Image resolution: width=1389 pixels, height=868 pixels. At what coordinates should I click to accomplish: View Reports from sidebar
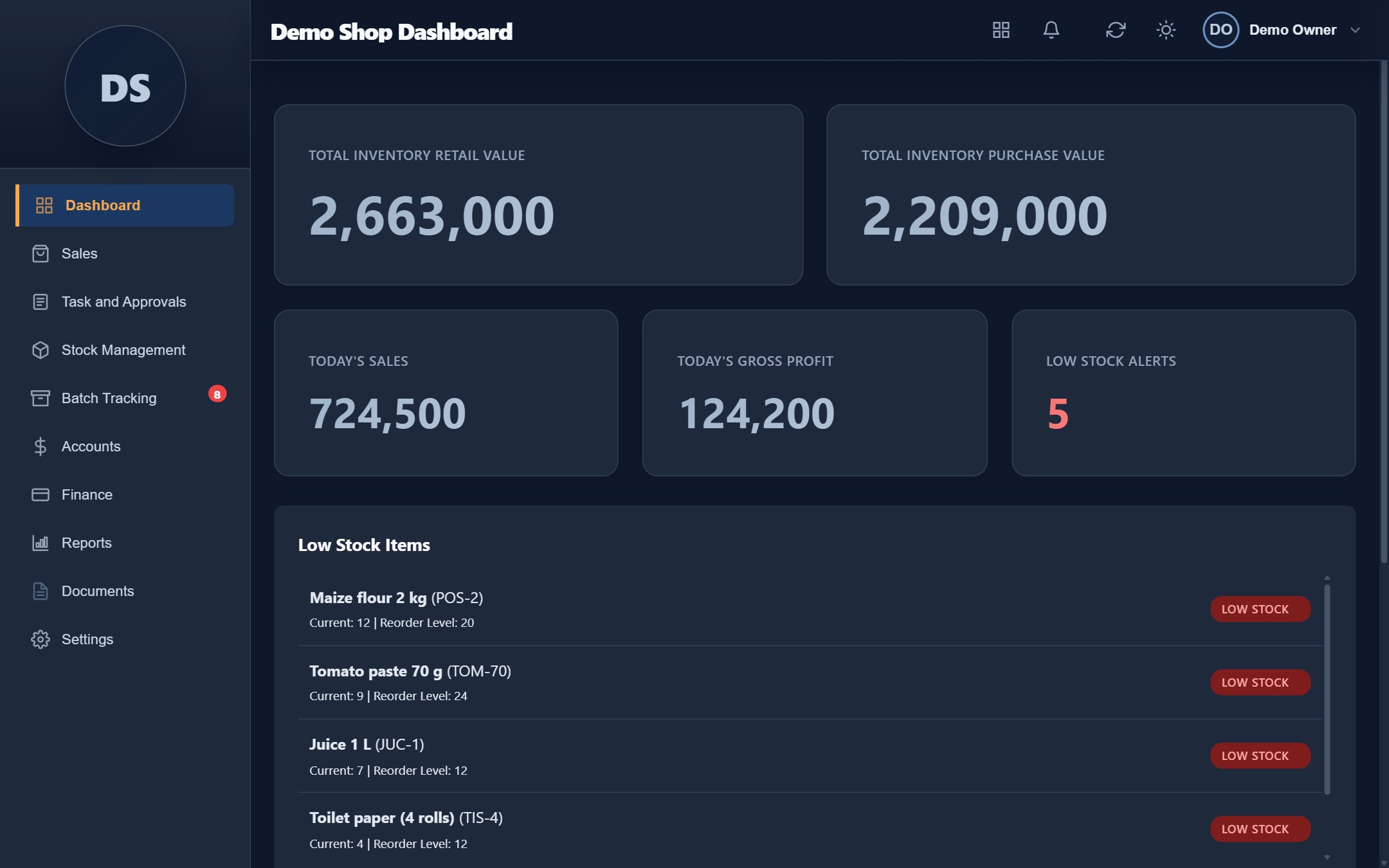(125, 543)
